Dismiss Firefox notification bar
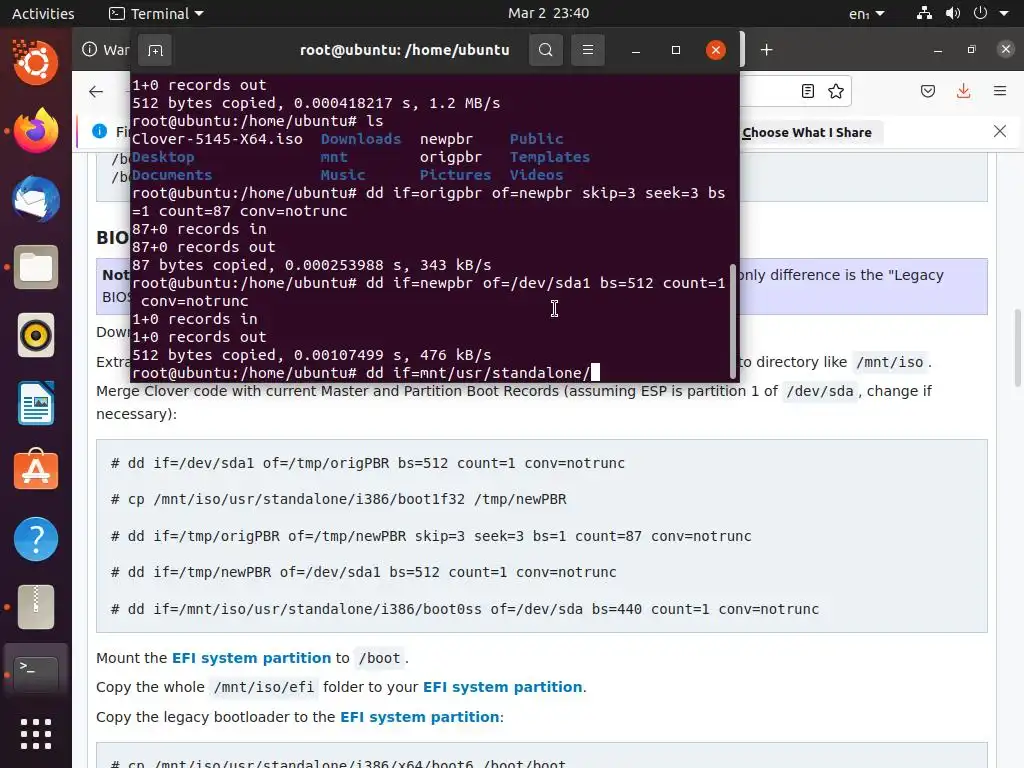The height and width of the screenshot is (768, 1024). click(1000, 131)
